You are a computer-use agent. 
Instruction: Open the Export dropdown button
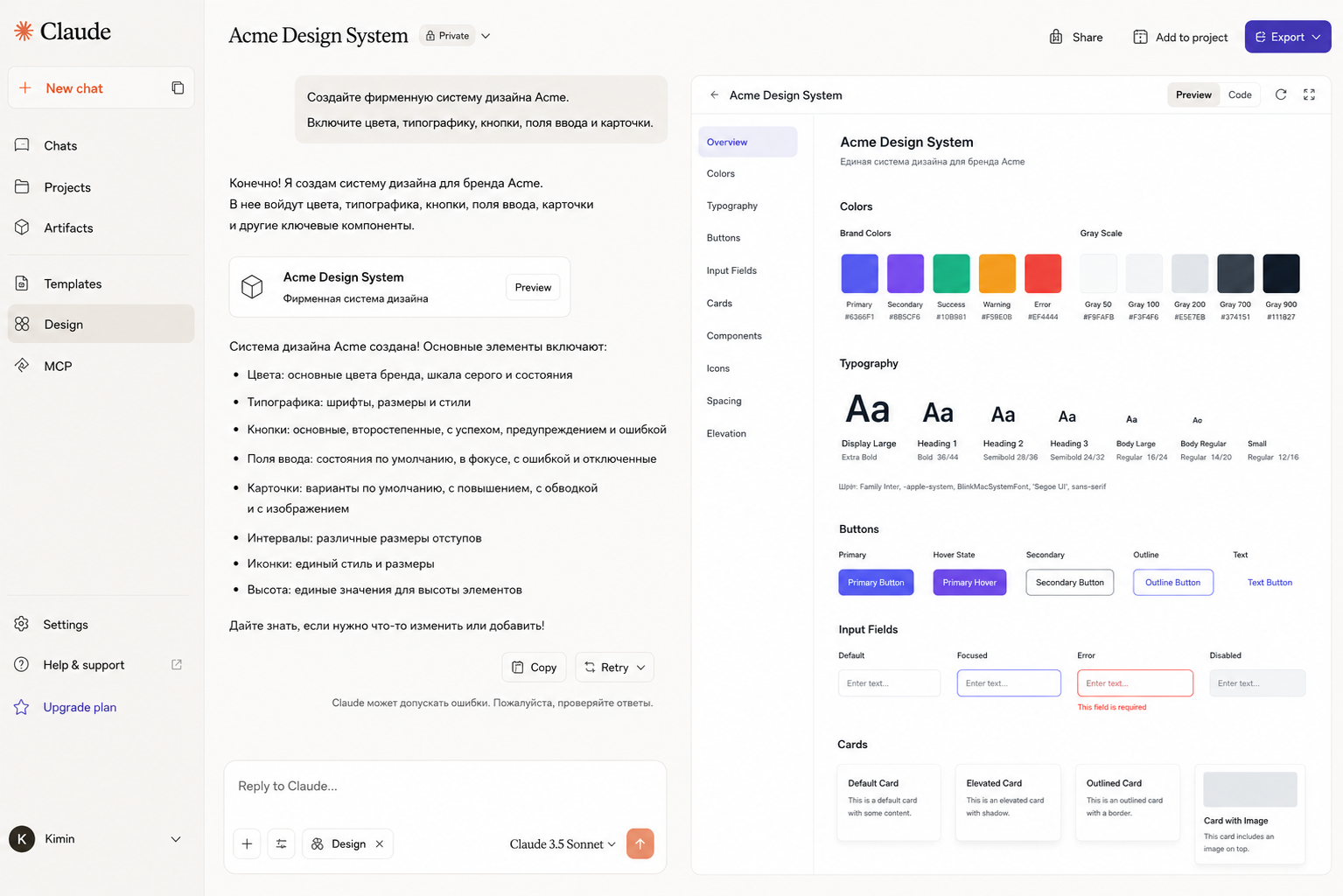coord(1288,37)
